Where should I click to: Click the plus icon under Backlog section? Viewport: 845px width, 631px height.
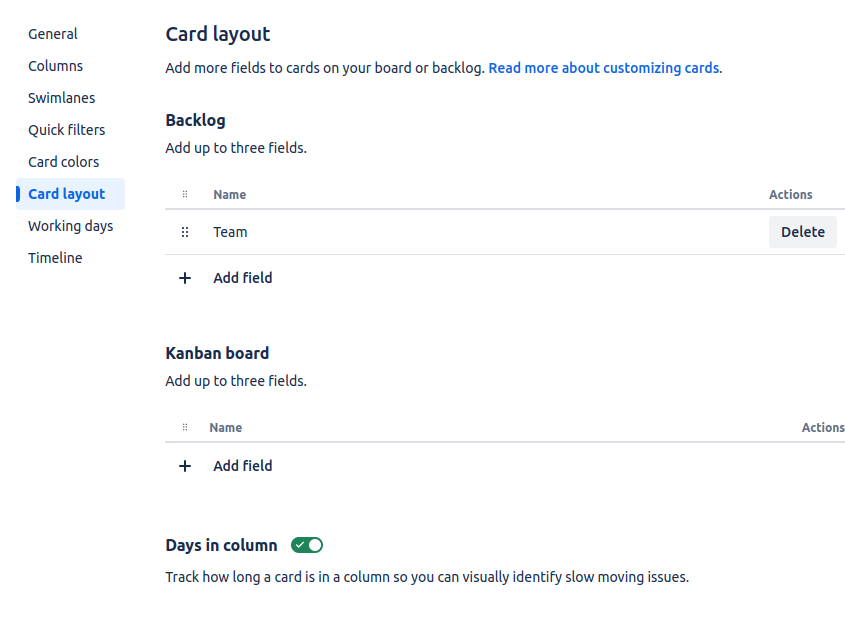tap(185, 278)
